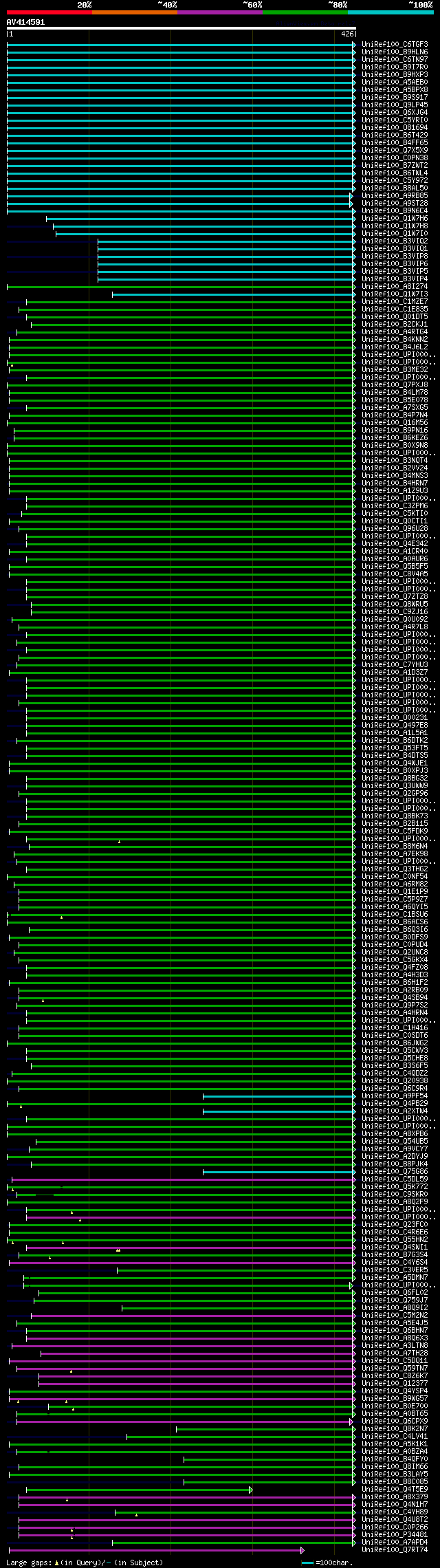Click the short green alignment bar for UniRef100_Q4T5E9

point(140,1490)
